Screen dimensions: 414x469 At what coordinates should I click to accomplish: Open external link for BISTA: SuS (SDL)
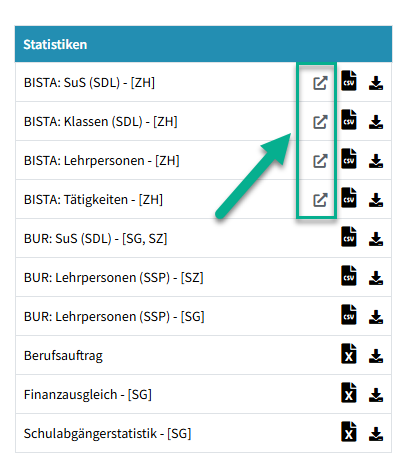click(x=320, y=83)
